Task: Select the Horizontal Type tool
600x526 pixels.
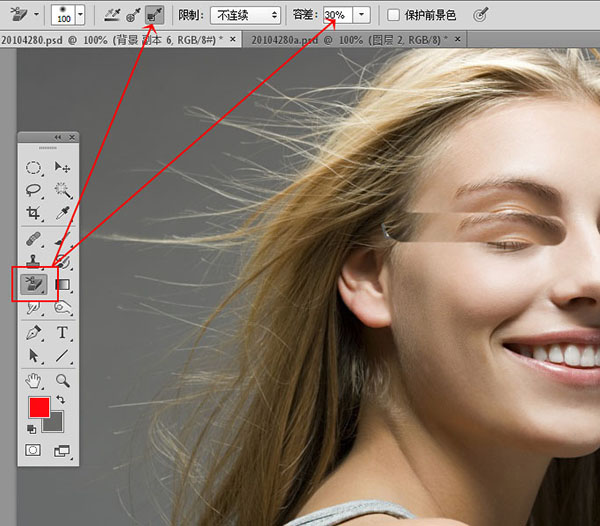Action: click(62, 333)
